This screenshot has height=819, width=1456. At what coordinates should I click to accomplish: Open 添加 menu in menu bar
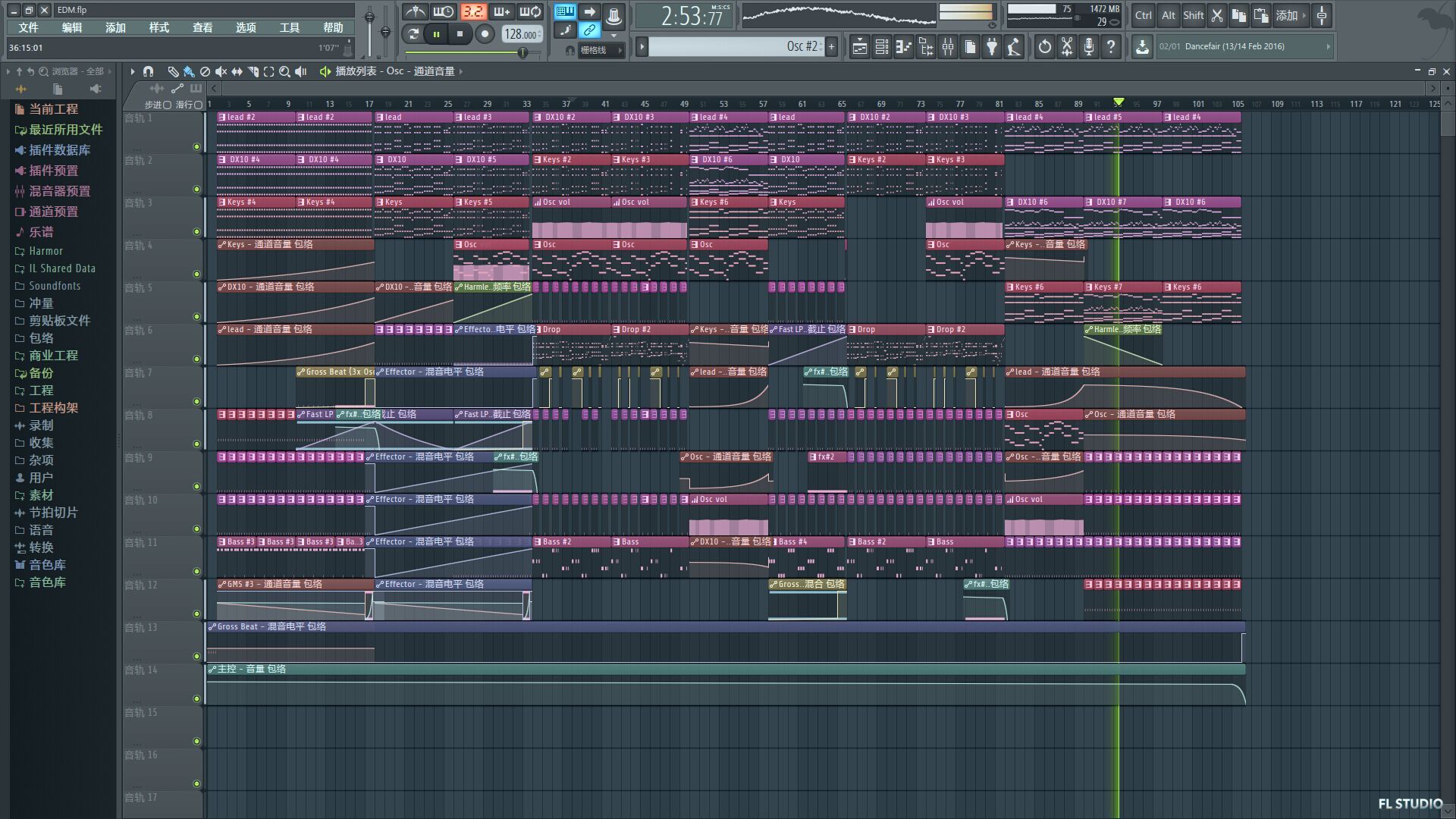coord(115,27)
